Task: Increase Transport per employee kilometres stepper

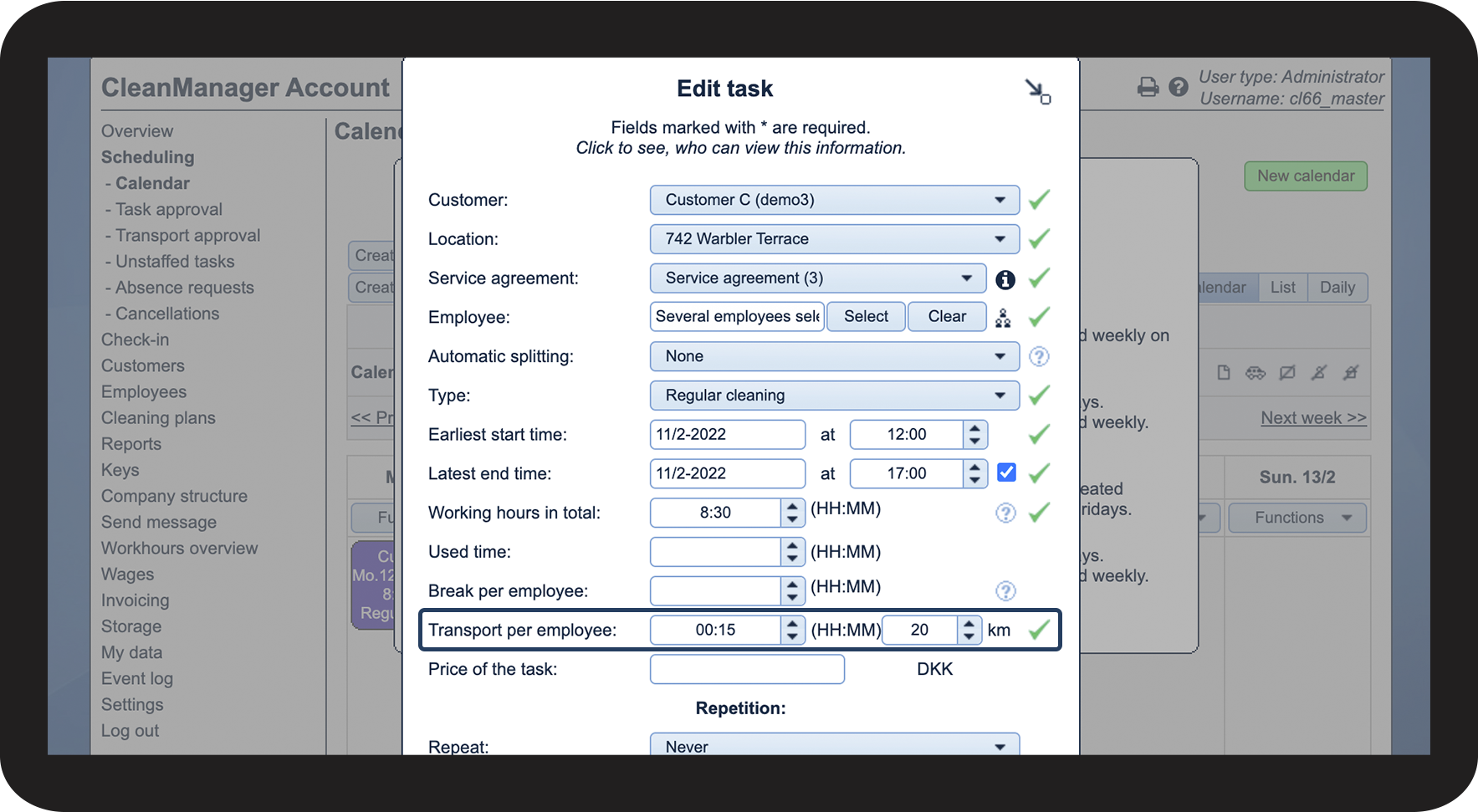Action: click(969, 624)
